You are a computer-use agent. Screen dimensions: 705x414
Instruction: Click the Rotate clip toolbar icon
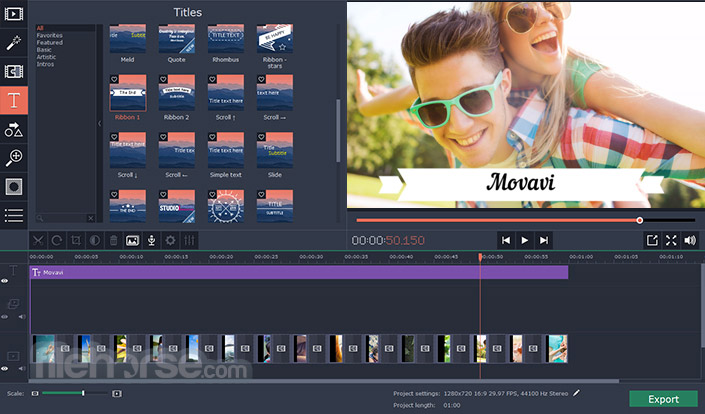pos(57,240)
